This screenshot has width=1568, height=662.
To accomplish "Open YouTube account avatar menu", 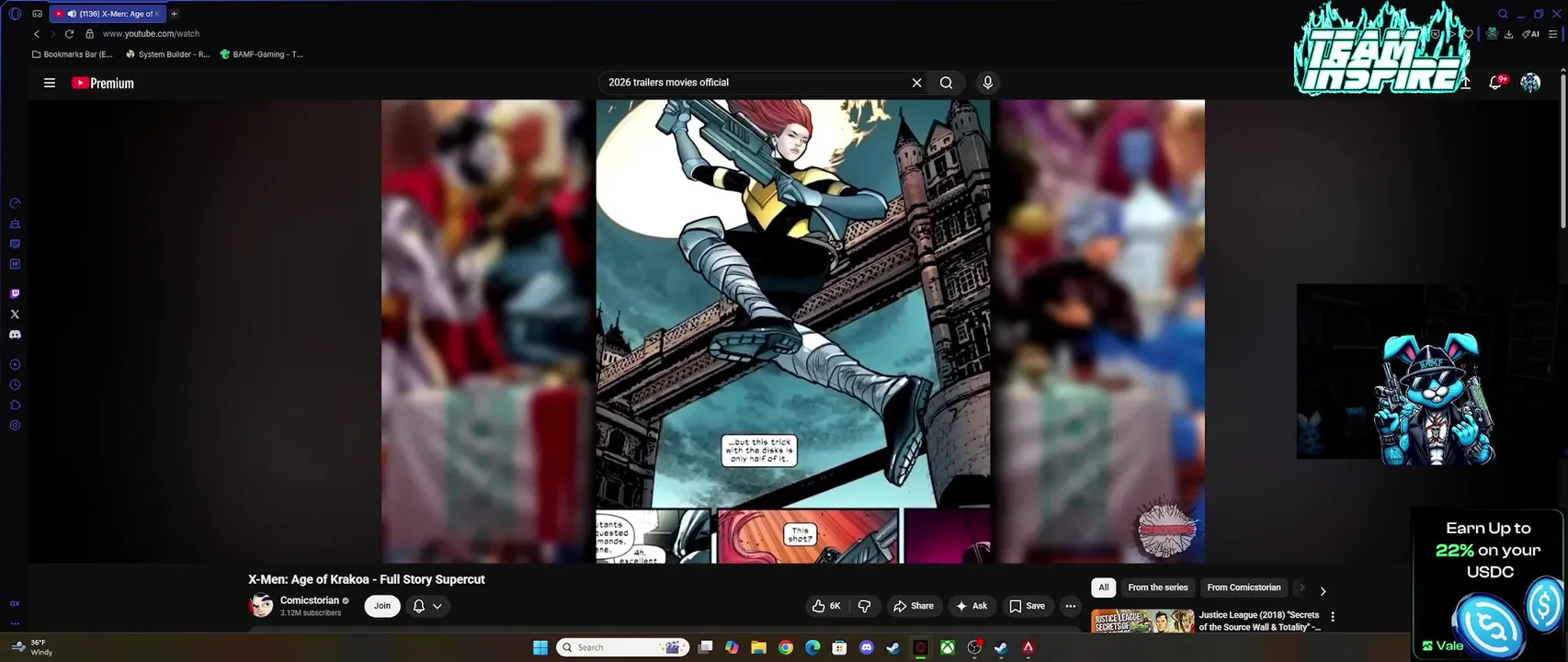I will coord(1530,83).
